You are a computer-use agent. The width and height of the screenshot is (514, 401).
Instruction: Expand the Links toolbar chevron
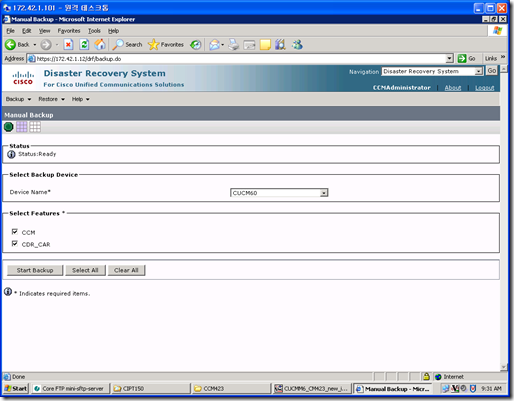[503, 57]
